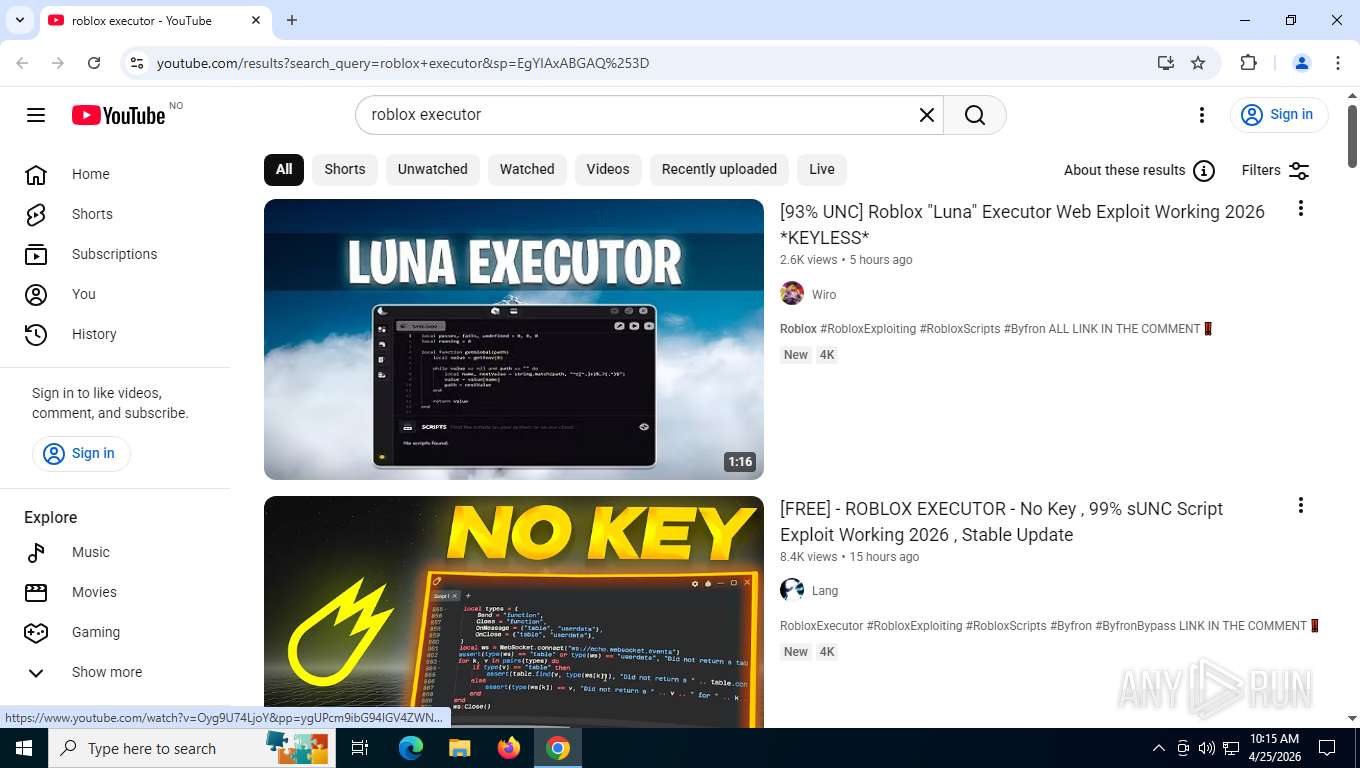The height and width of the screenshot is (768, 1360).
Task: Open File Explorer from taskbar
Action: click(x=460, y=748)
